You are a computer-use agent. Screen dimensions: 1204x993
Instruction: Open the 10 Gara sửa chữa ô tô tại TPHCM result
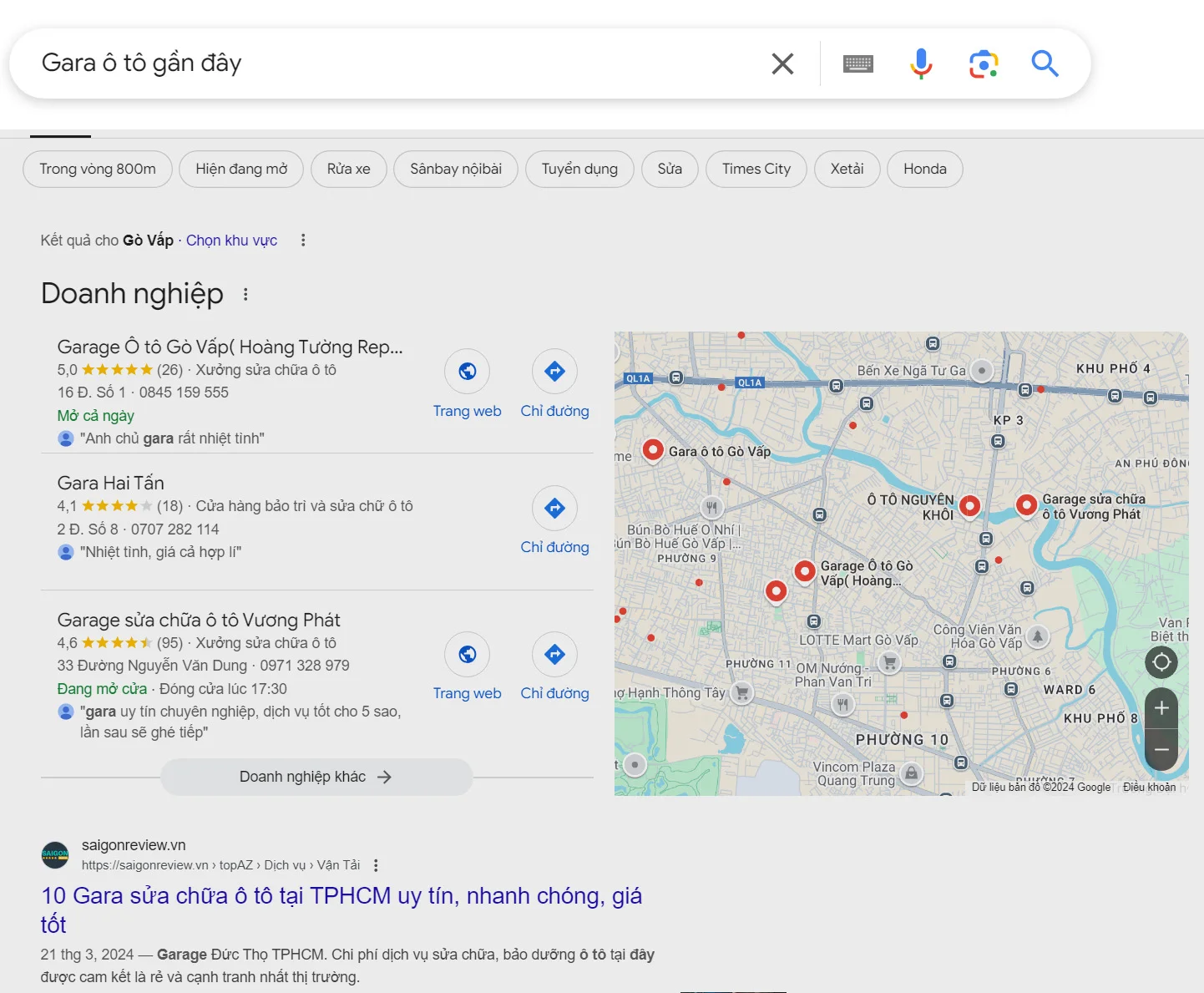pyautogui.click(x=341, y=909)
